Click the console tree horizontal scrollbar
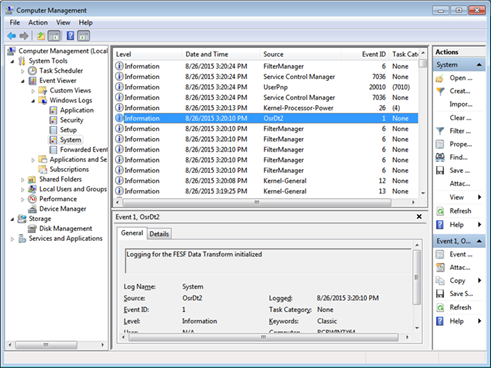Viewport: 491px width, 368px height. (x=46, y=345)
